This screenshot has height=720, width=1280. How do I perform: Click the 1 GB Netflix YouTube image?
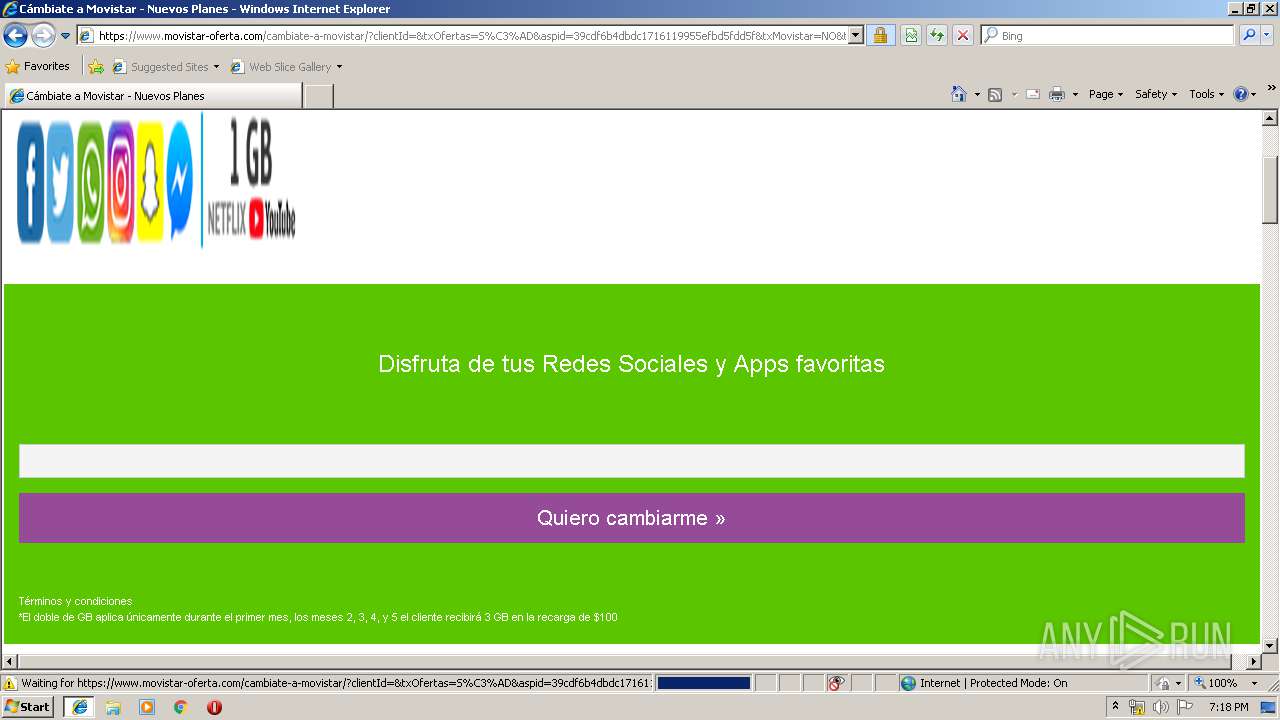click(252, 179)
